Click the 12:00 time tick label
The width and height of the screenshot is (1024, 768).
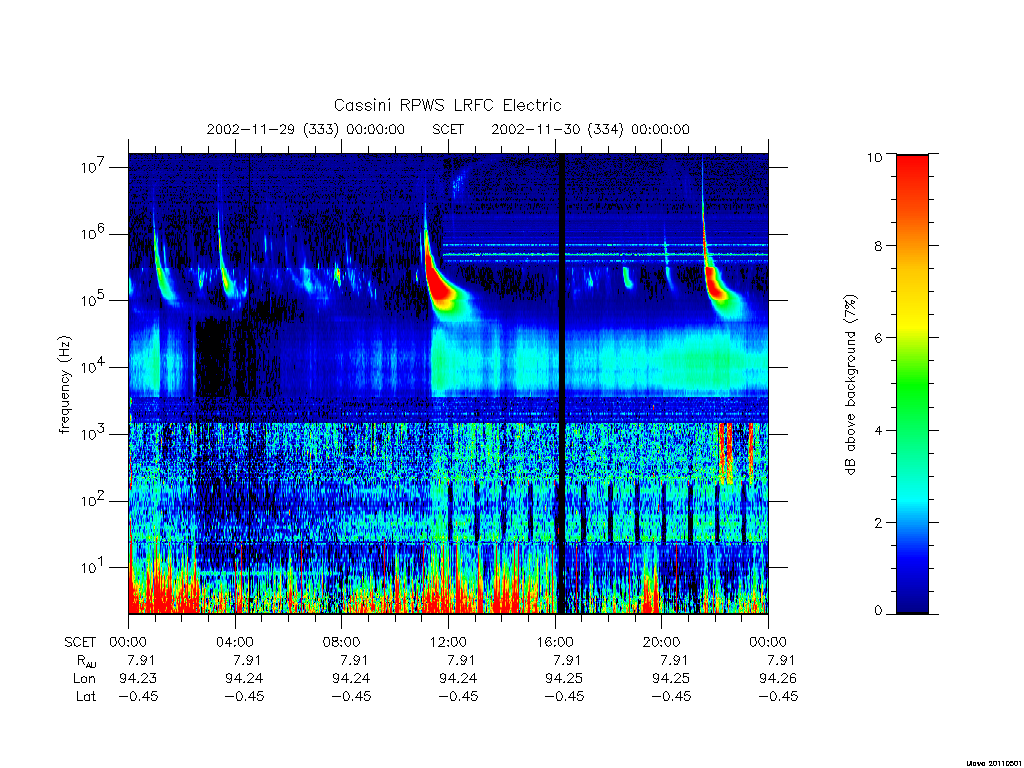[448, 643]
